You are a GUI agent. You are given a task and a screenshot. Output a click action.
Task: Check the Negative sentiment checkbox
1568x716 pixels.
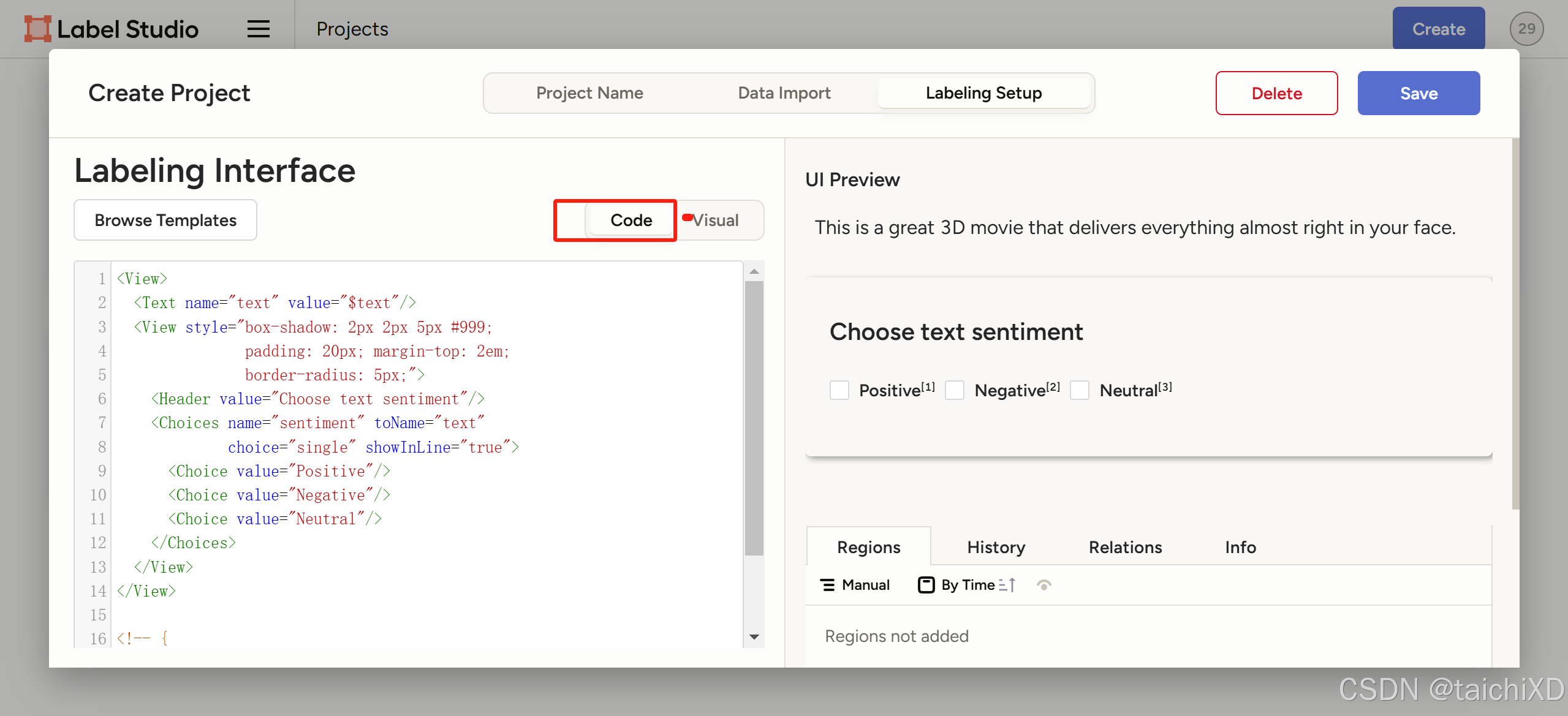click(954, 390)
